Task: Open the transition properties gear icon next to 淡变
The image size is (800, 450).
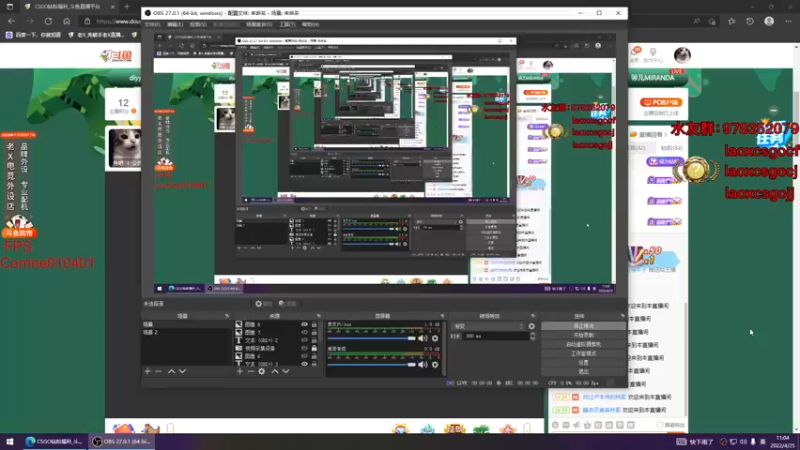Action: 532,326
